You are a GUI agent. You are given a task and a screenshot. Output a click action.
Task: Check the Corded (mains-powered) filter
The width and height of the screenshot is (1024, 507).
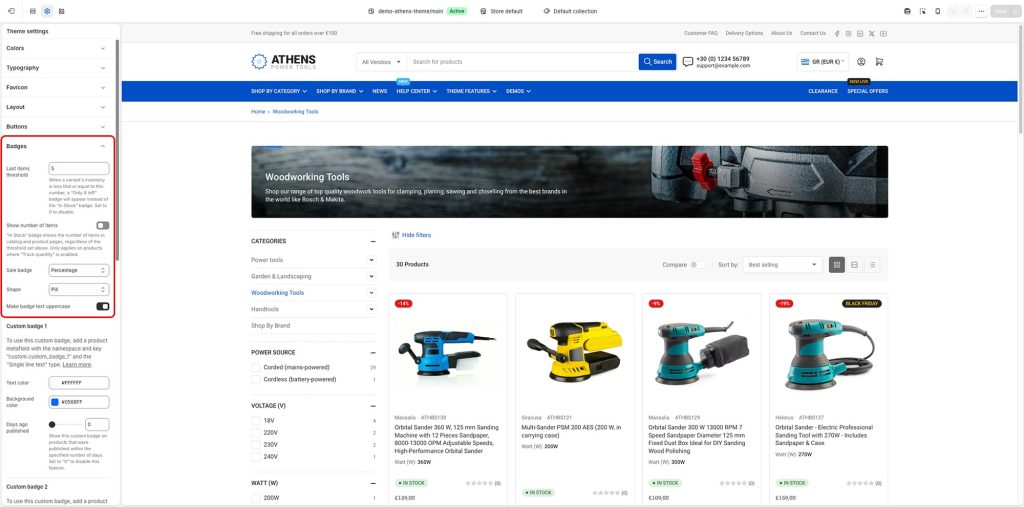[256, 368]
